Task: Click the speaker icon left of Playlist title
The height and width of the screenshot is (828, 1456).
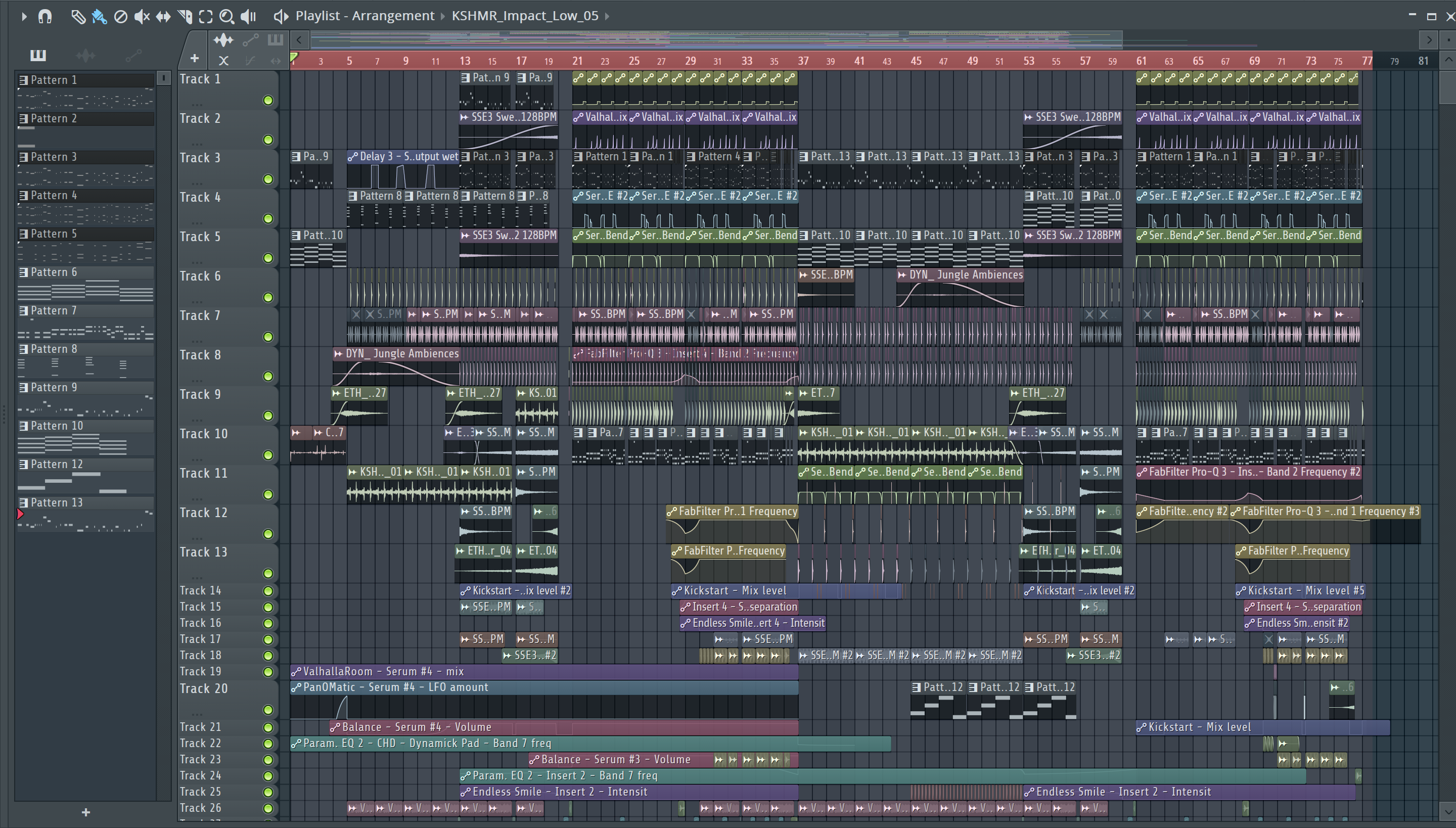Action: click(281, 16)
